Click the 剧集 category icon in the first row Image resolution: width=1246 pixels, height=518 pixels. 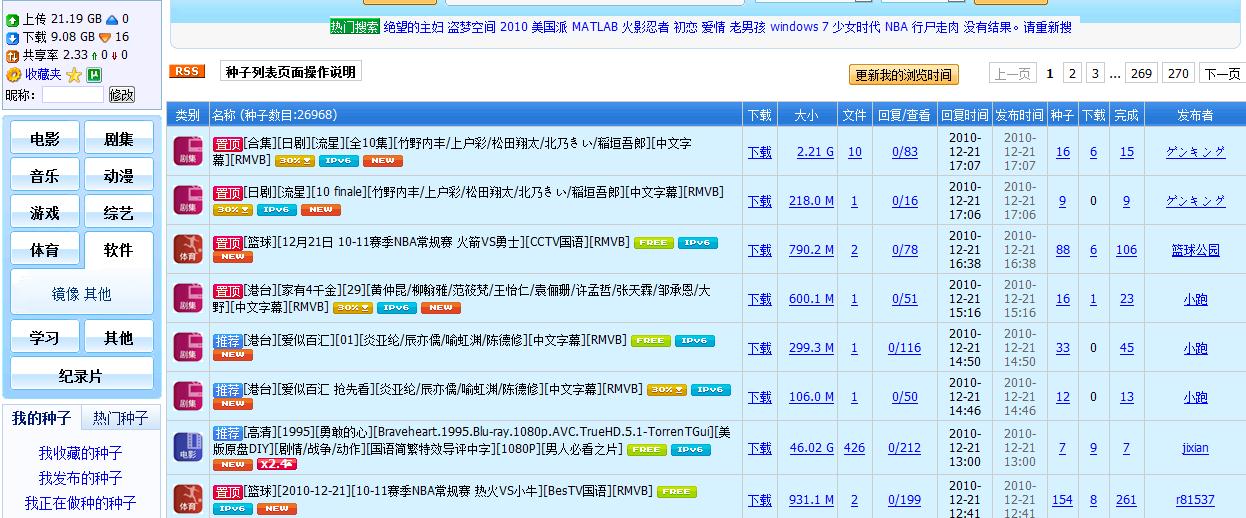(188, 152)
